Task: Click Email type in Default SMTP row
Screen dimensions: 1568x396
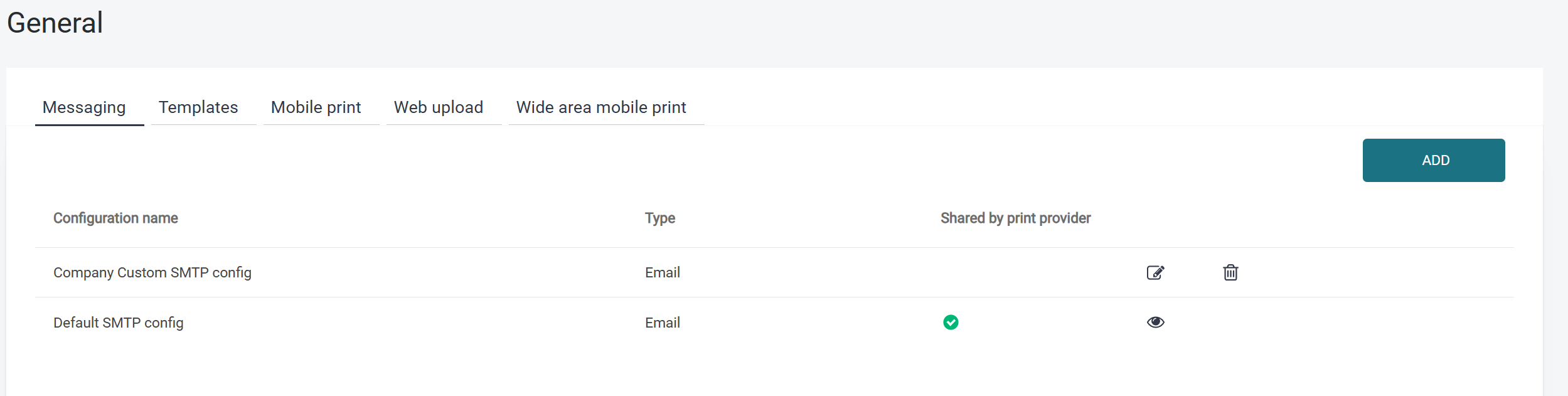Action: (x=663, y=323)
